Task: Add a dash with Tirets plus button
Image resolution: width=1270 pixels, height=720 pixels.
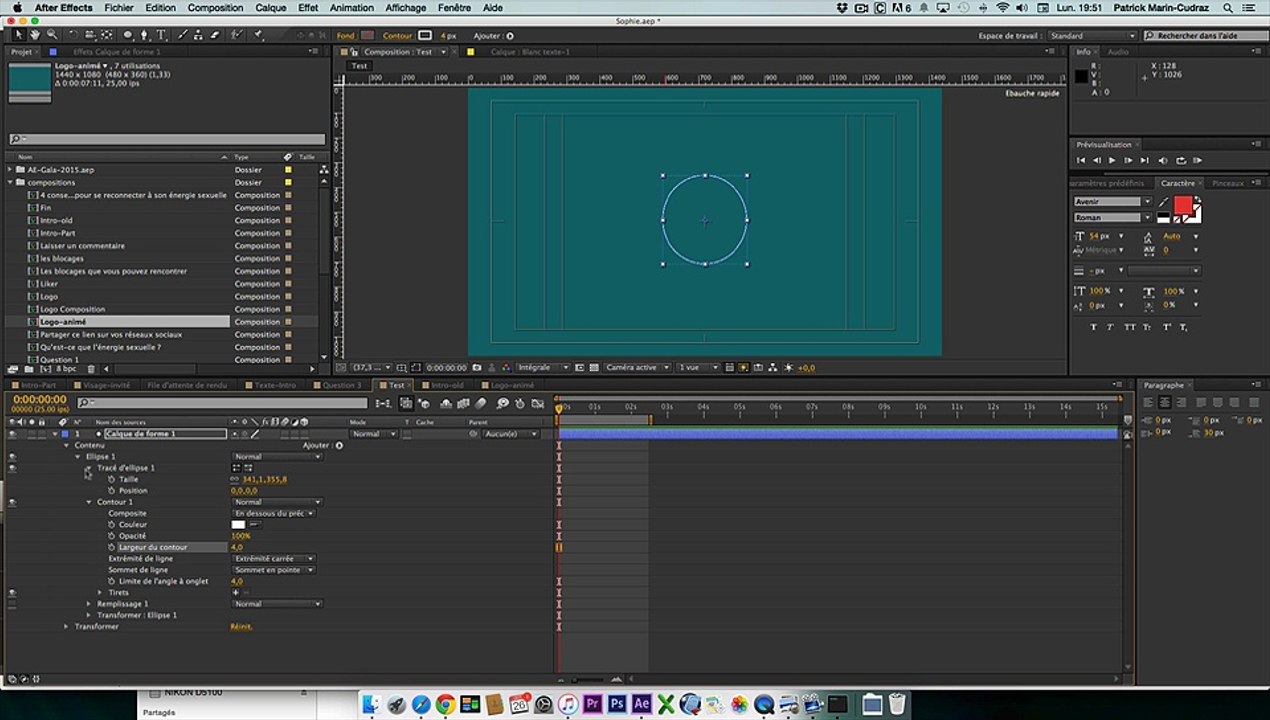Action: [x=236, y=592]
